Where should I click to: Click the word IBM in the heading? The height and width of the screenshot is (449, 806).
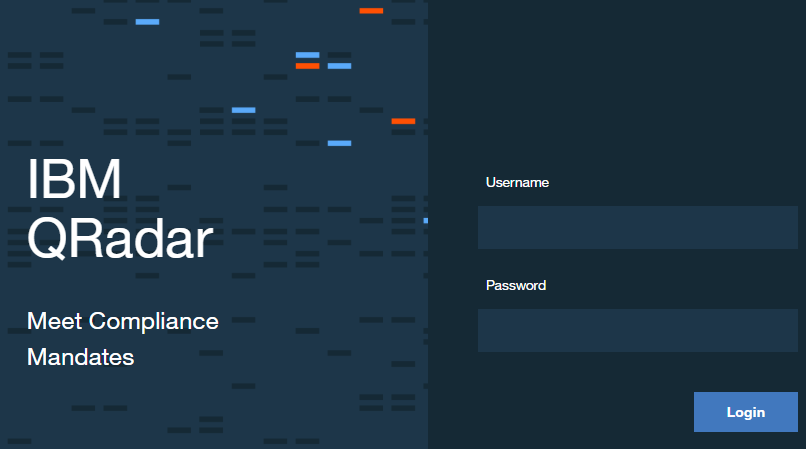pos(74,179)
